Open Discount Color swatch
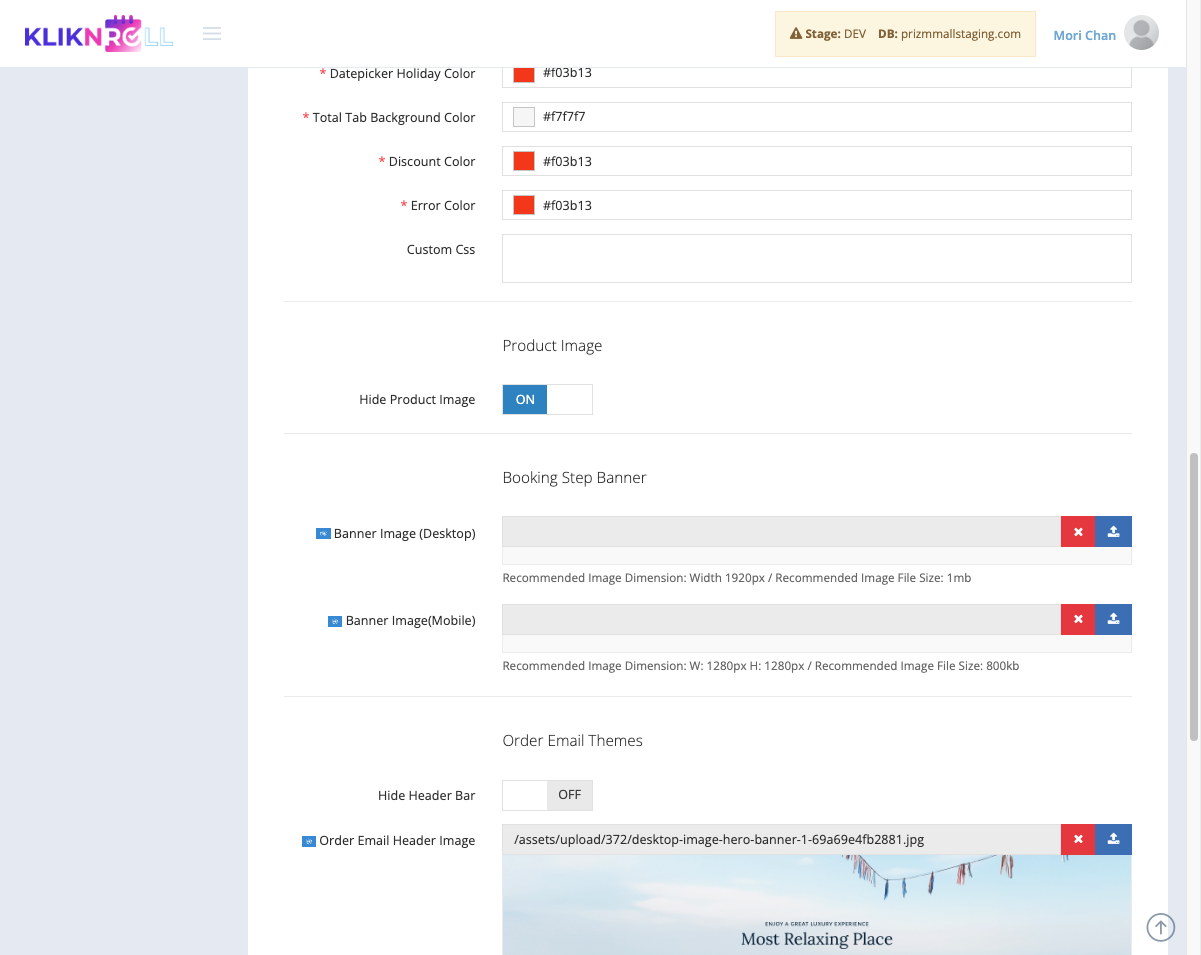Screen dimensions: 1201x955 [x=524, y=161]
